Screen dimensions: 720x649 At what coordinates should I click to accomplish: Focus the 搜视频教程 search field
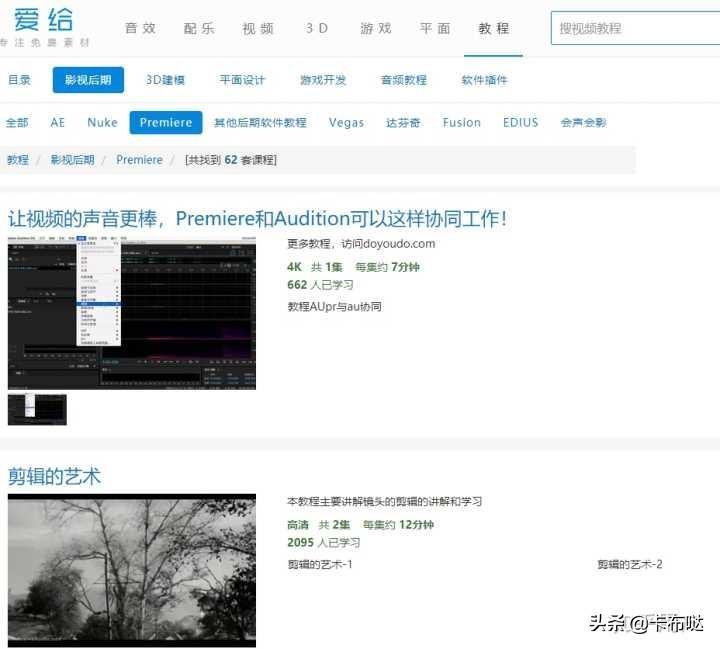click(636, 28)
